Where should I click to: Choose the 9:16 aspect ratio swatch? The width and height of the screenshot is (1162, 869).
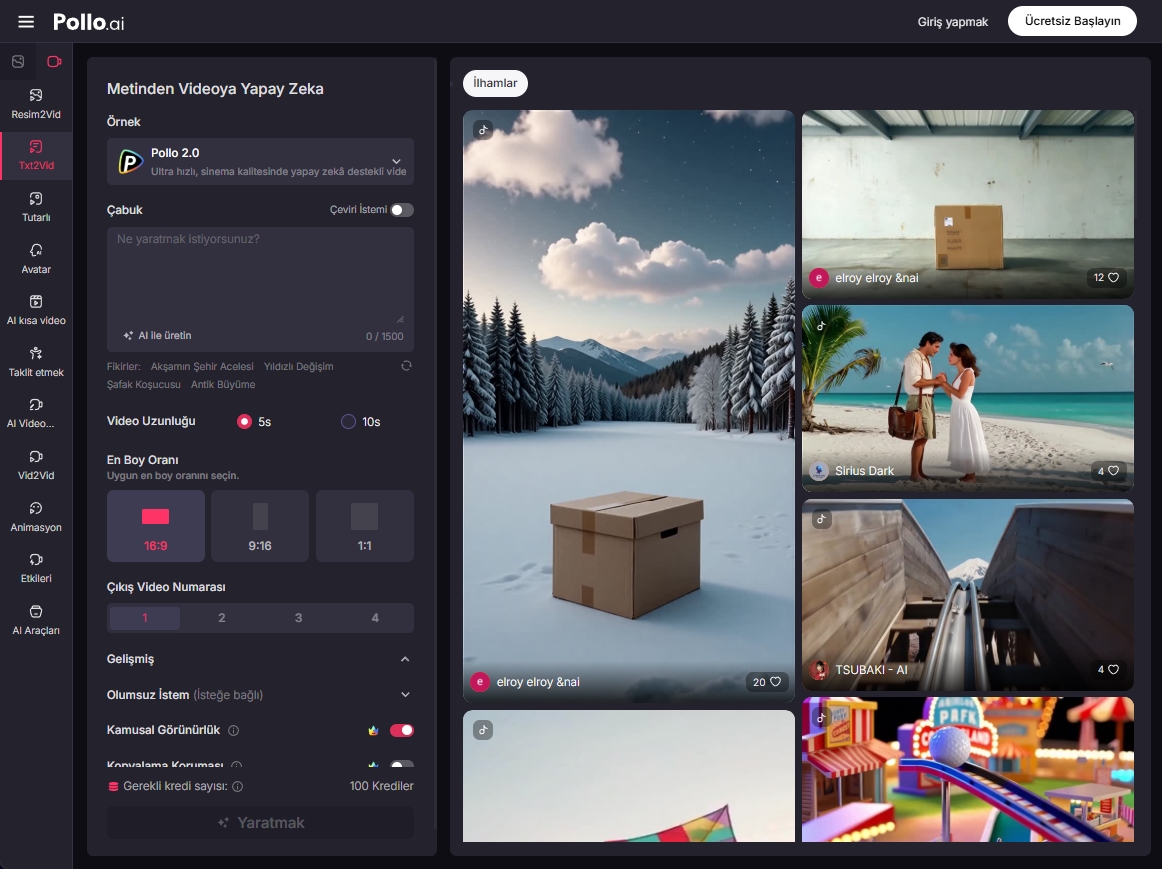260,526
